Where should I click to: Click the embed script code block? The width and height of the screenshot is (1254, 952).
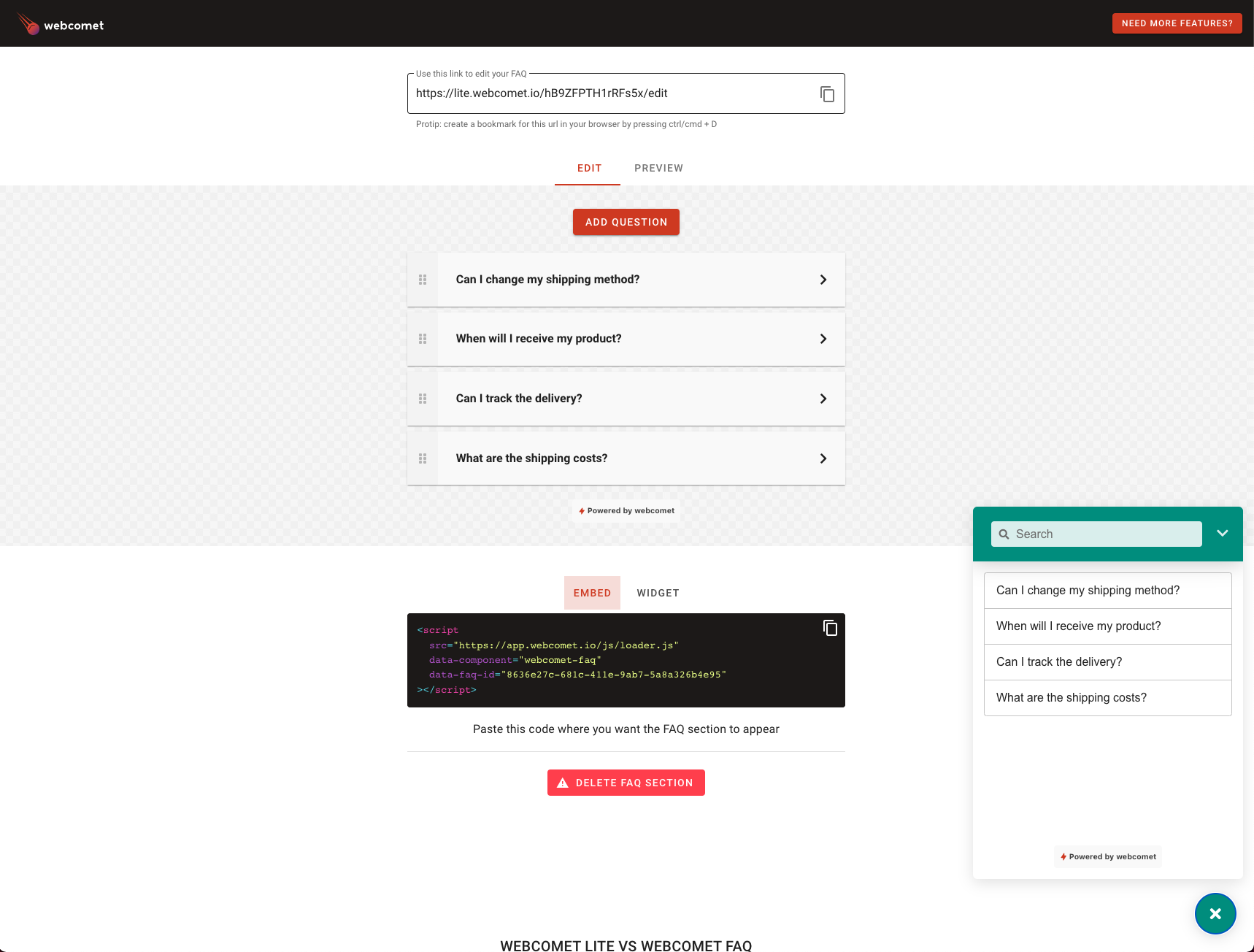[626, 660]
